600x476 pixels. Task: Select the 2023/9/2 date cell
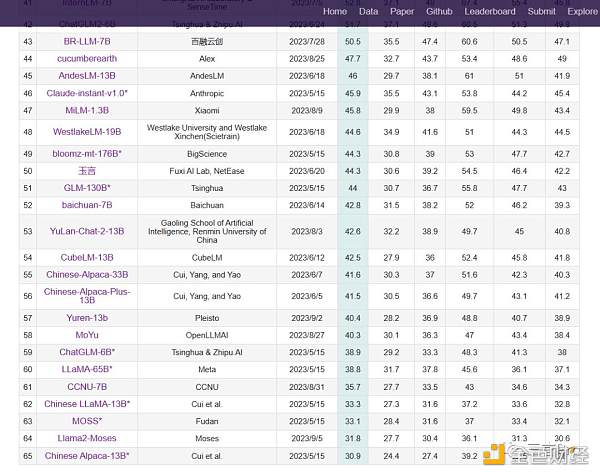(307, 318)
